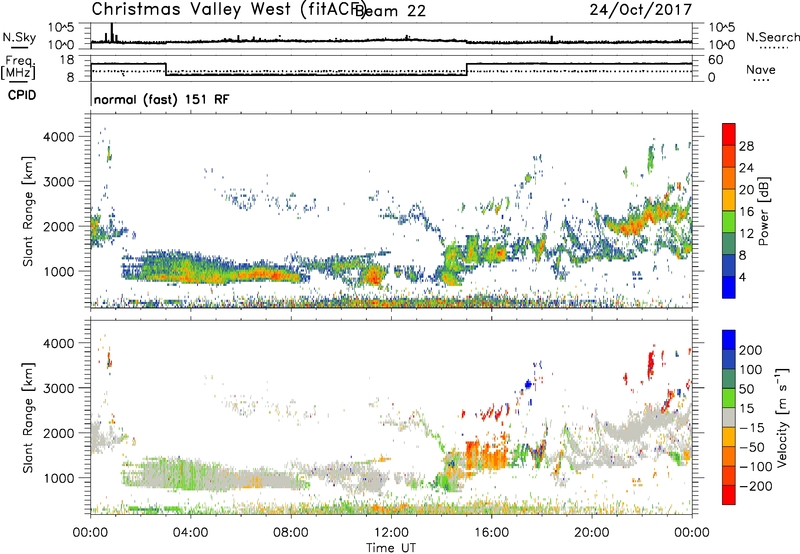Screen dimensions: 800x554
Task: Click the 'Nave' legend label
Action: tap(761, 69)
